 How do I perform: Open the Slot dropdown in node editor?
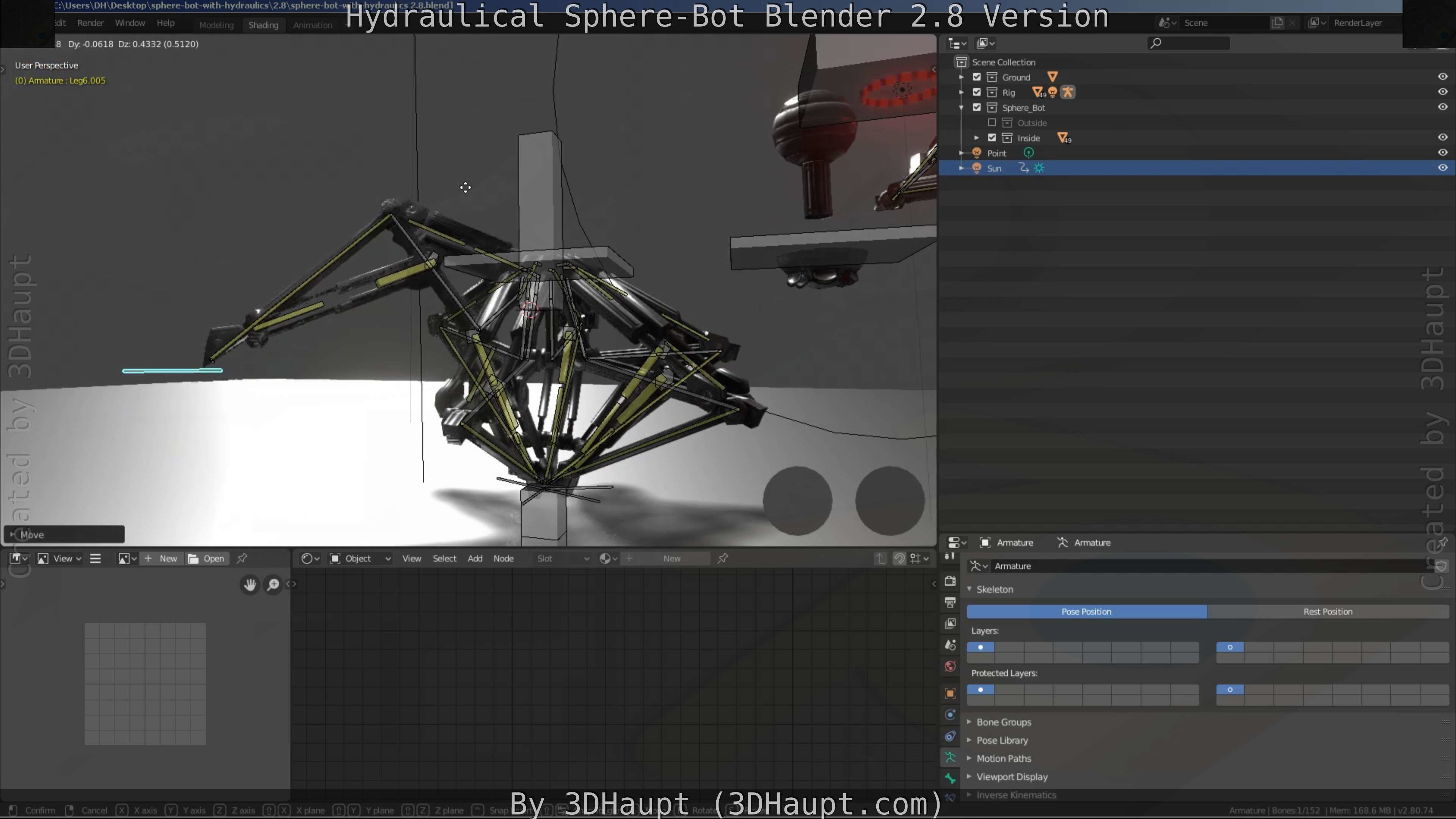coord(562,559)
